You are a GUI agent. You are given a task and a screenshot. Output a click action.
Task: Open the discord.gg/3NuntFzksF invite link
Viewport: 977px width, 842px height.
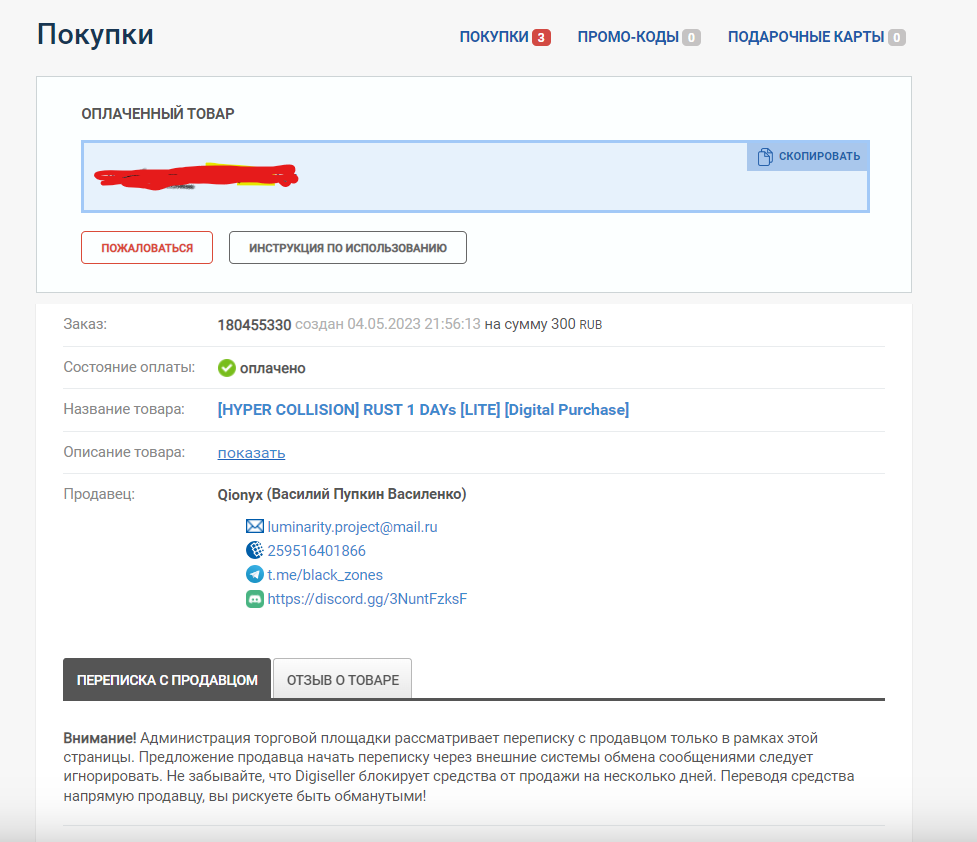click(x=367, y=599)
